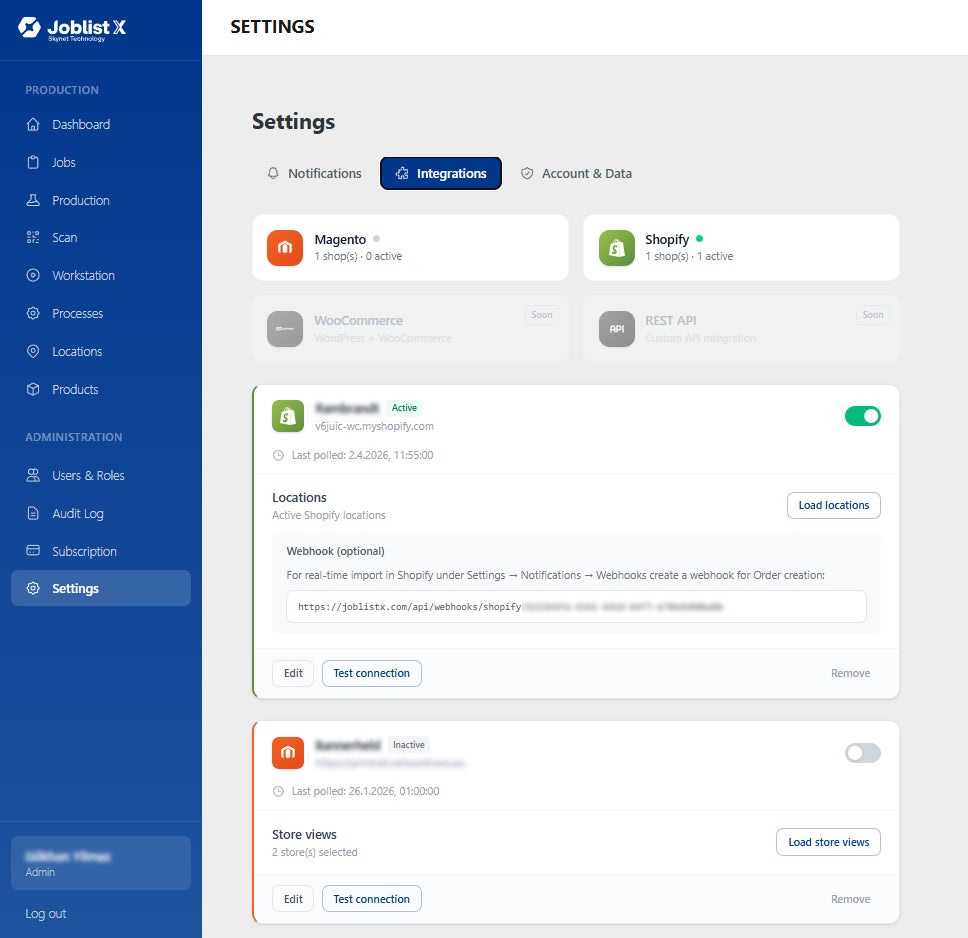Enable the inactive Magento shop toggle
968x938 pixels.
(862, 753)
